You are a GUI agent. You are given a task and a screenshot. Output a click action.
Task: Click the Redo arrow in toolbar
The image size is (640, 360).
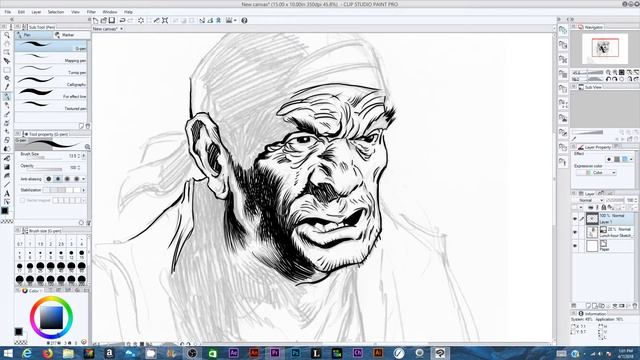coord(130,20)
